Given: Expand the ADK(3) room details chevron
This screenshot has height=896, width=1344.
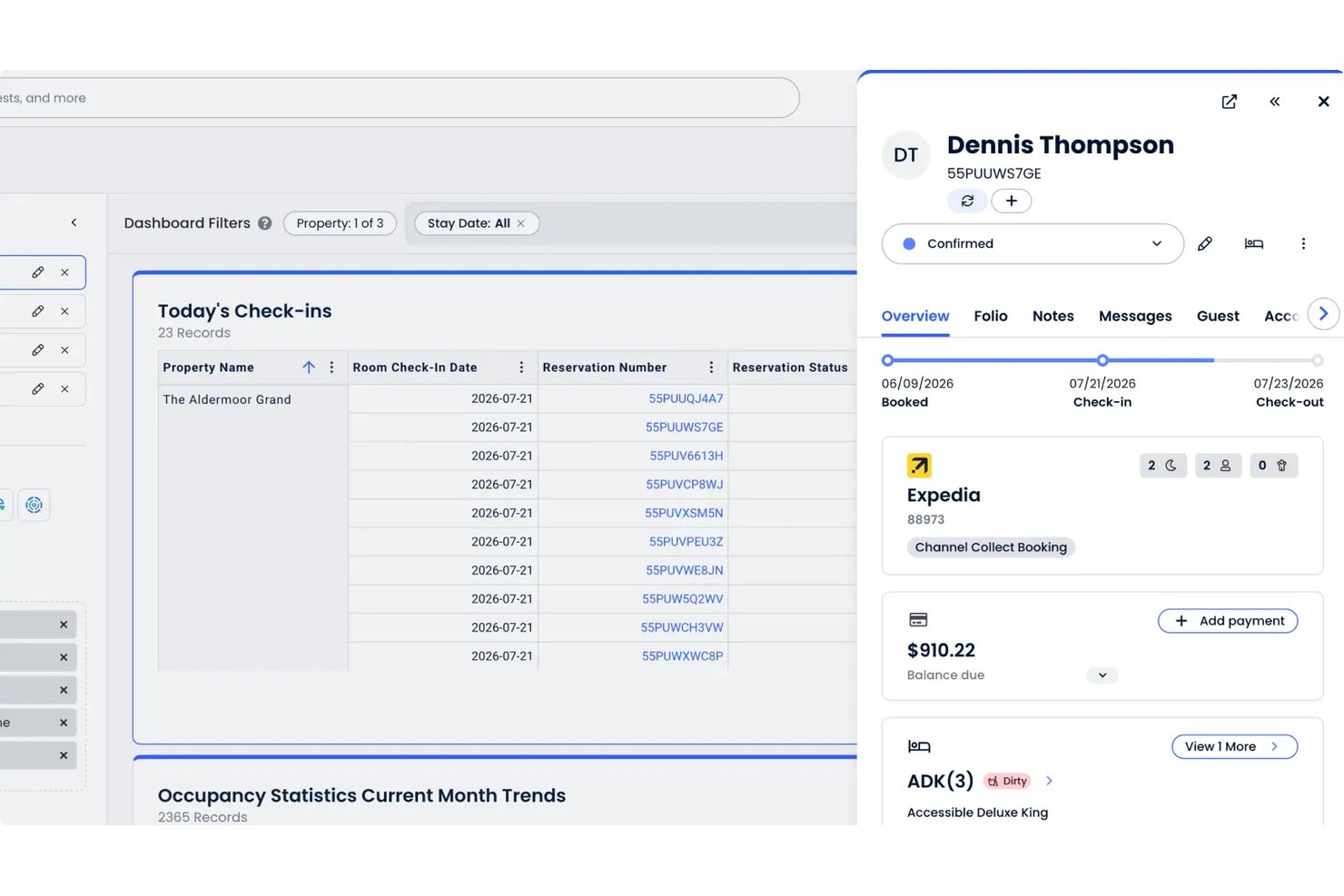Looking at the screenshot, I should (1049, 781).
